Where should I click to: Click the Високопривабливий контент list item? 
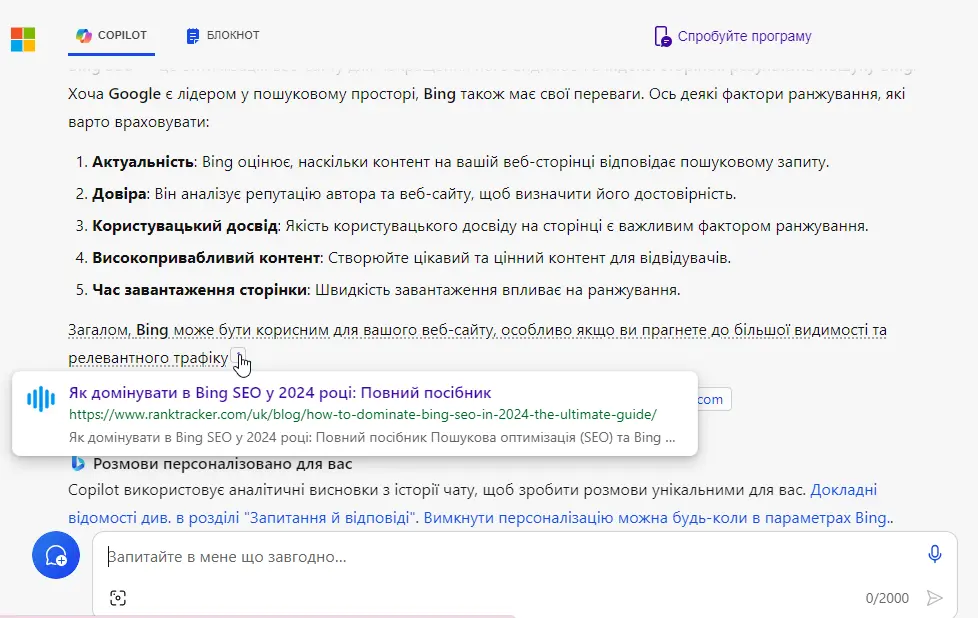(x=412, y=258)
